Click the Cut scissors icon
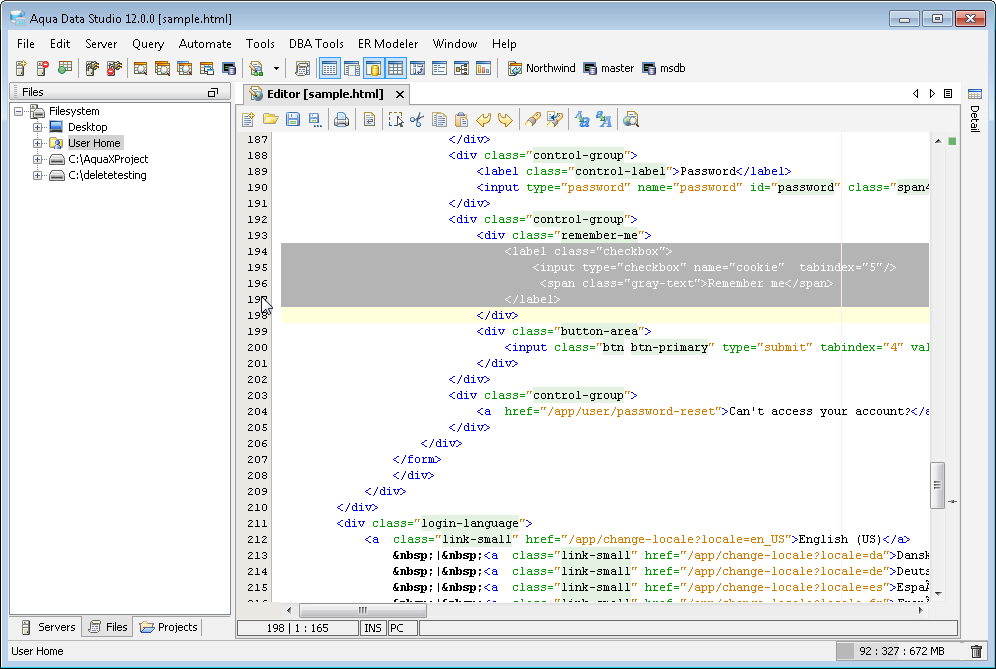 [417, 120]
